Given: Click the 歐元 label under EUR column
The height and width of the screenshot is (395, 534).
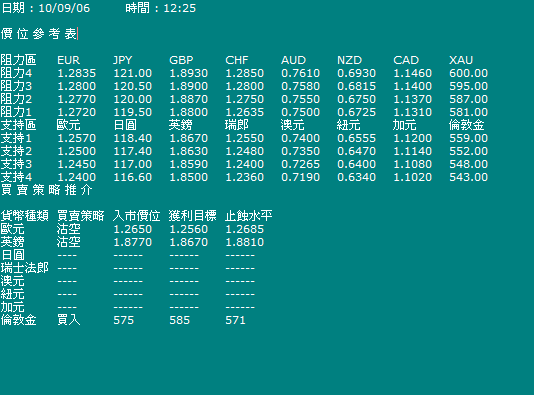Looking at the screenshot, I should (68, 125).
